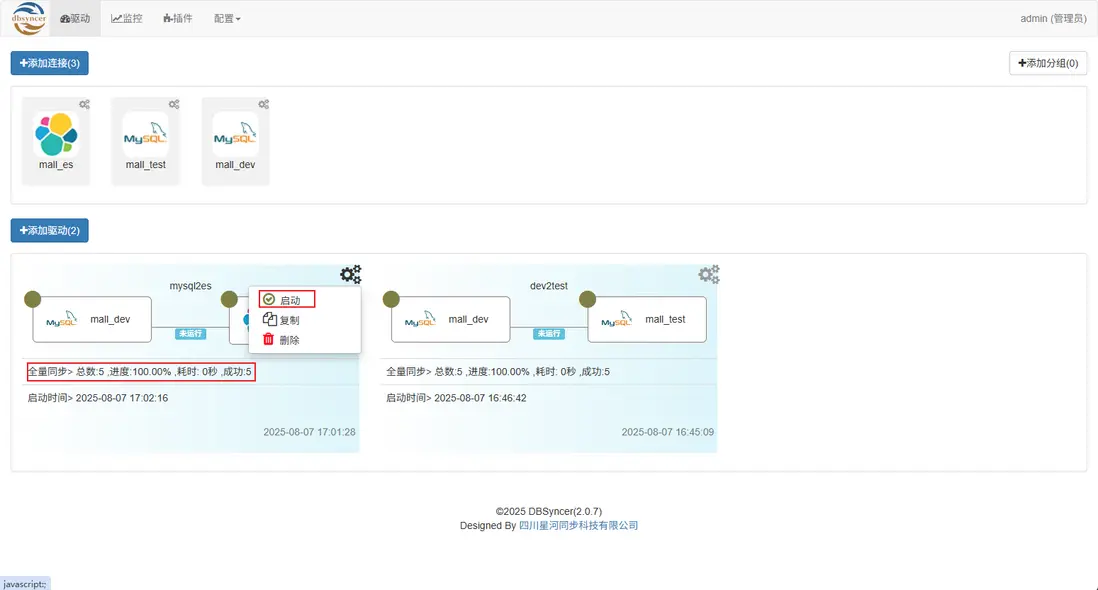Click the dbsyncer logo
Image resolution: width=1098 pixels, height=590 pixels.
pyautogui.click(x=29, y=18)
